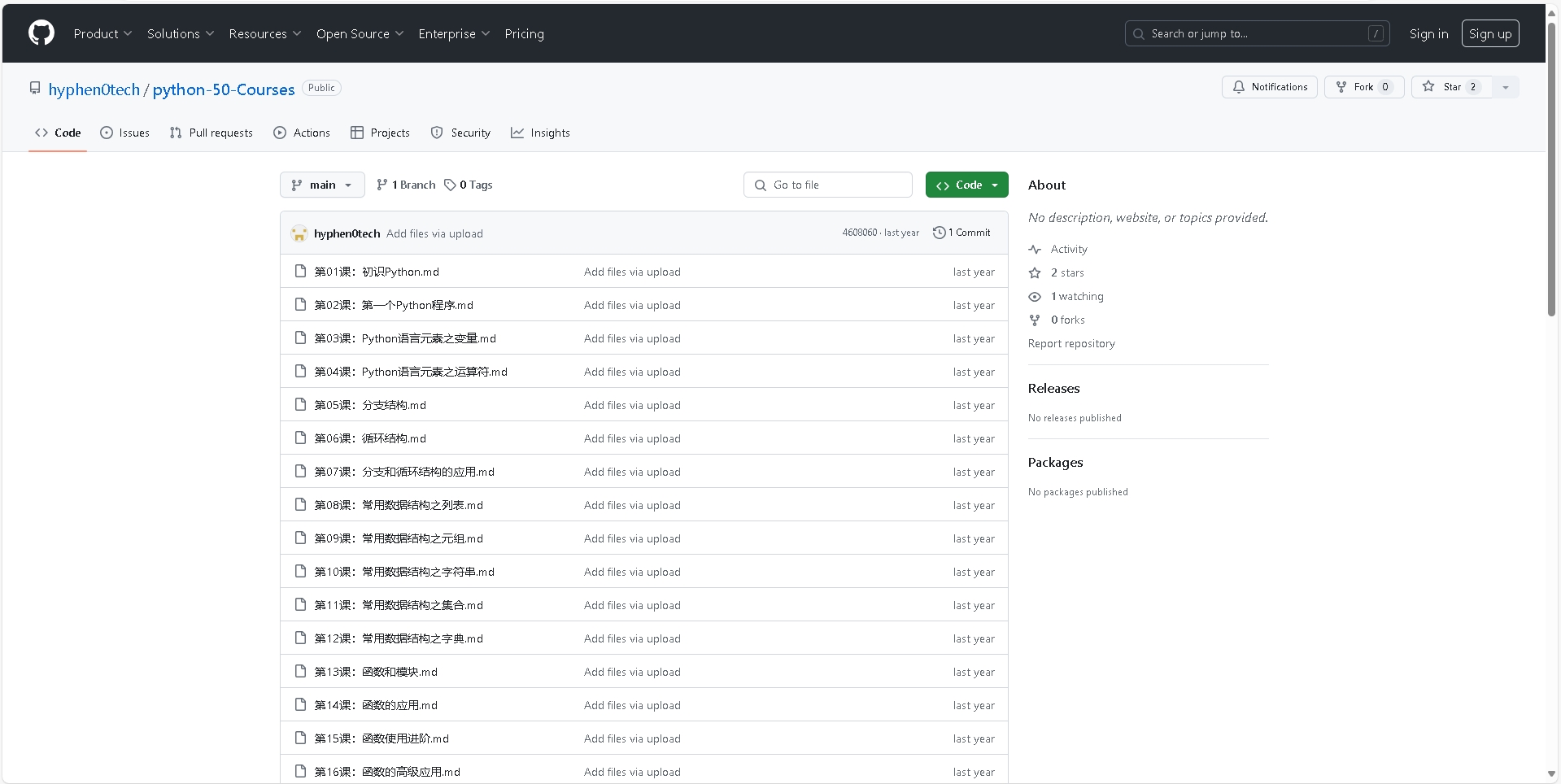Click the magnifier icon in the top search box
Screen dimensions: 1561x784
point(1139,34)
